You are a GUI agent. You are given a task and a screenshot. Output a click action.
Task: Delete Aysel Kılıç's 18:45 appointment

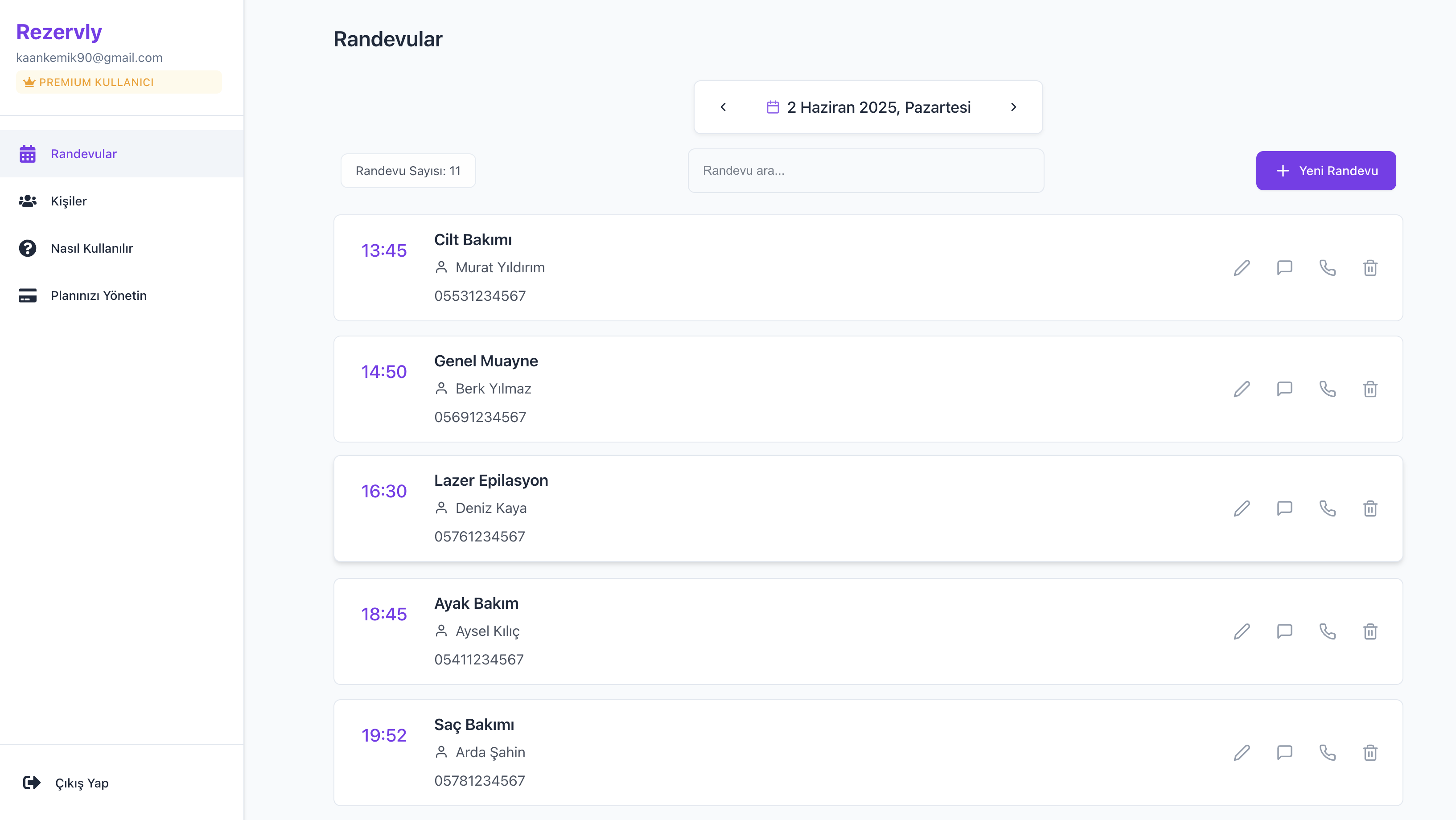[x=1370, y=631]
